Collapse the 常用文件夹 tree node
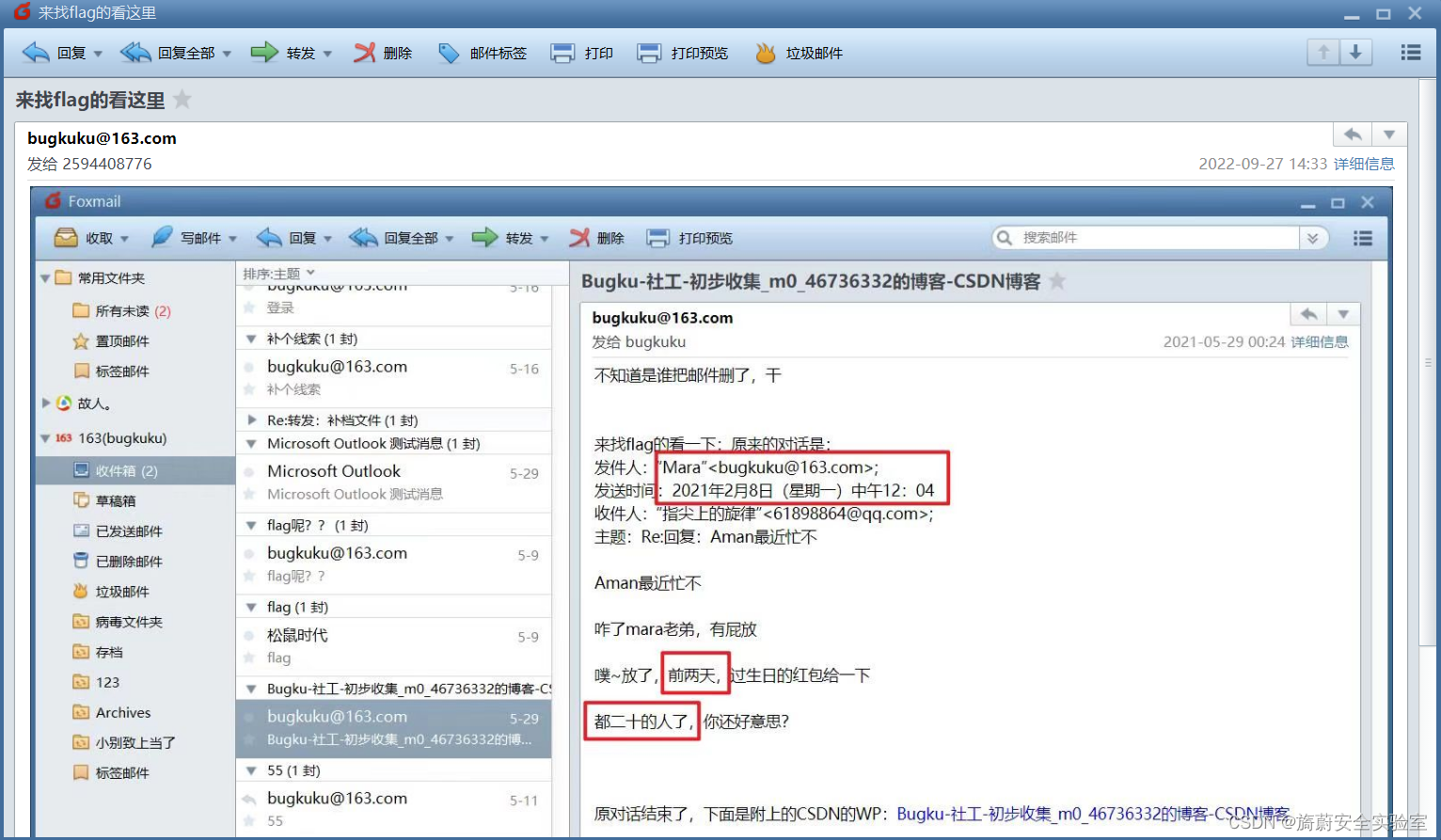This screenshot has height=840, width=1441. click(45, 278)
